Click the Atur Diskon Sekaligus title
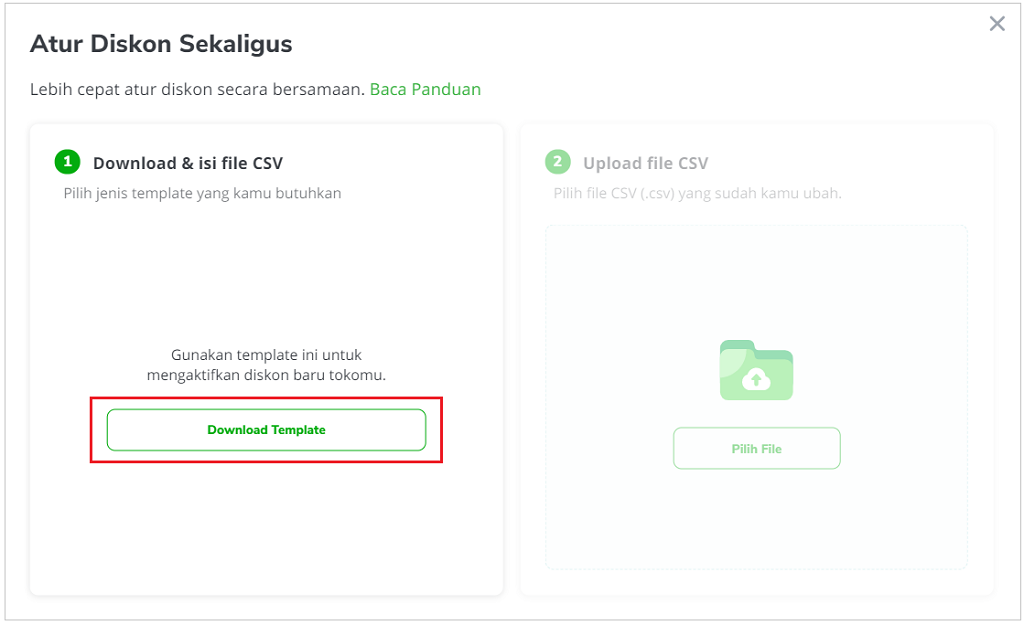1024x625 pixels. coord(161,44)
